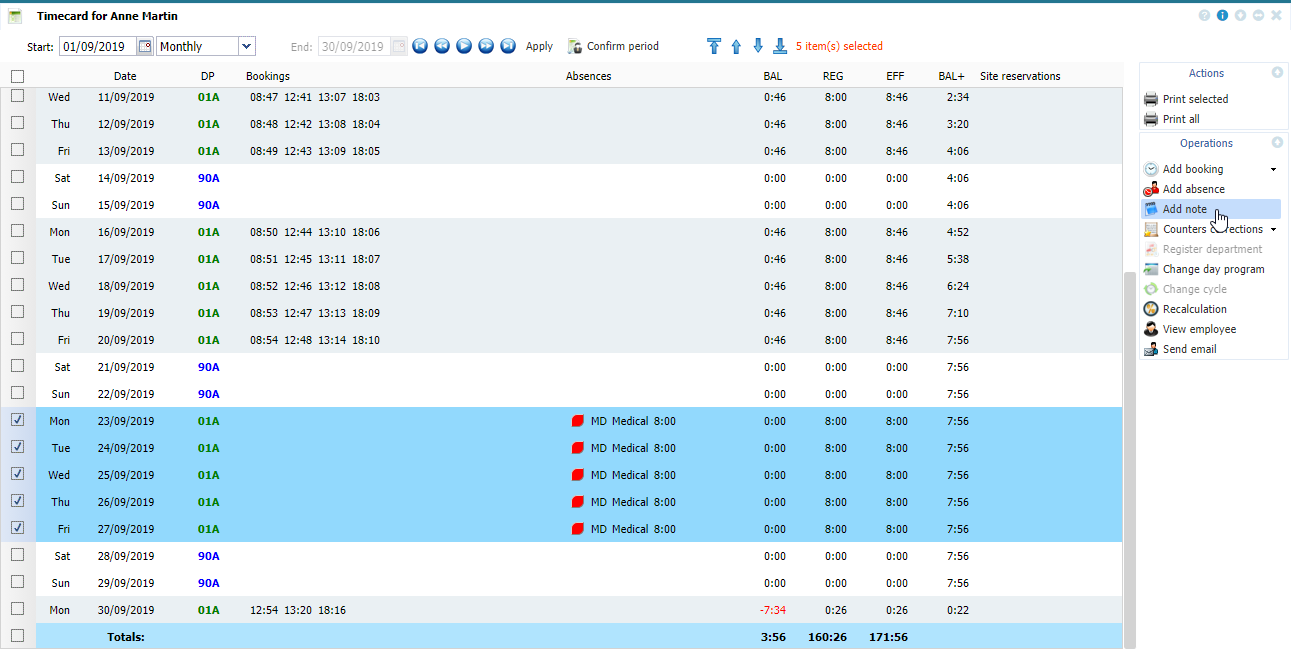The image size is (1291, 649).
Task: Click the red Medical absence marker on 25/09/2019
Action: tap(577, 475)
